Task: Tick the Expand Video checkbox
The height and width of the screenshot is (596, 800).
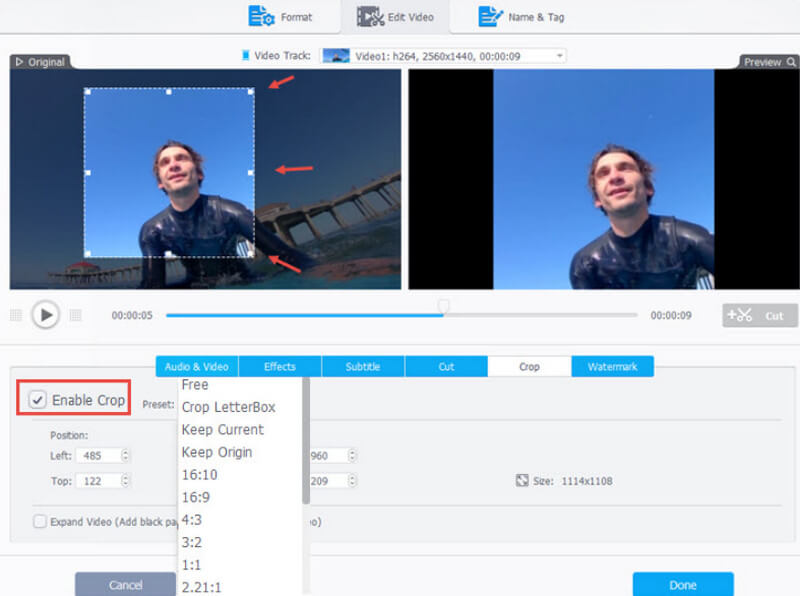Action: (40, 521)
